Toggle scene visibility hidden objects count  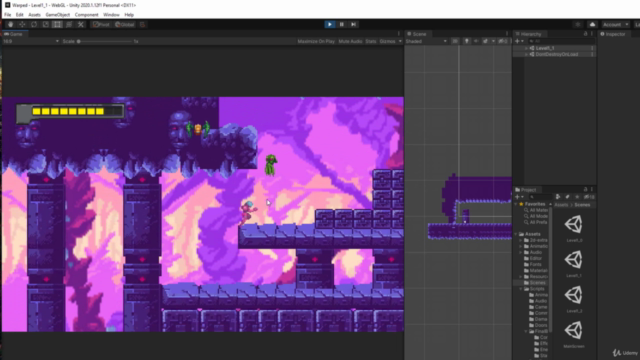(504, 41)
